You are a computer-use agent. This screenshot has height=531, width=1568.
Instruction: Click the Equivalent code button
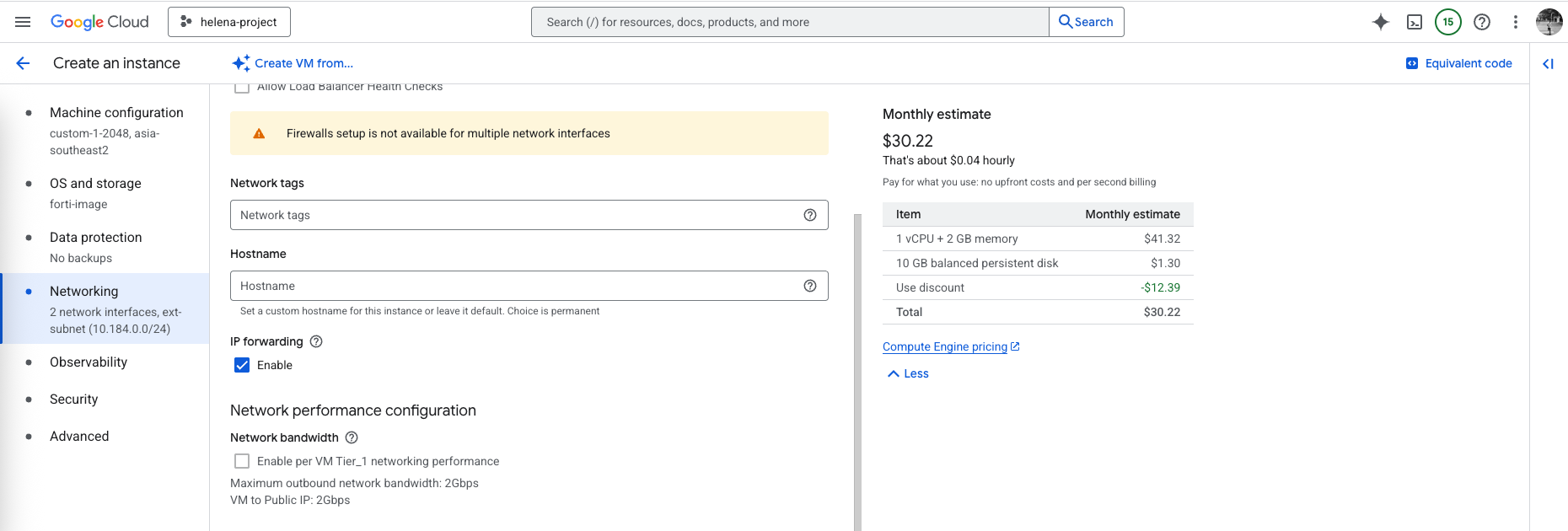click(1458, 63)
